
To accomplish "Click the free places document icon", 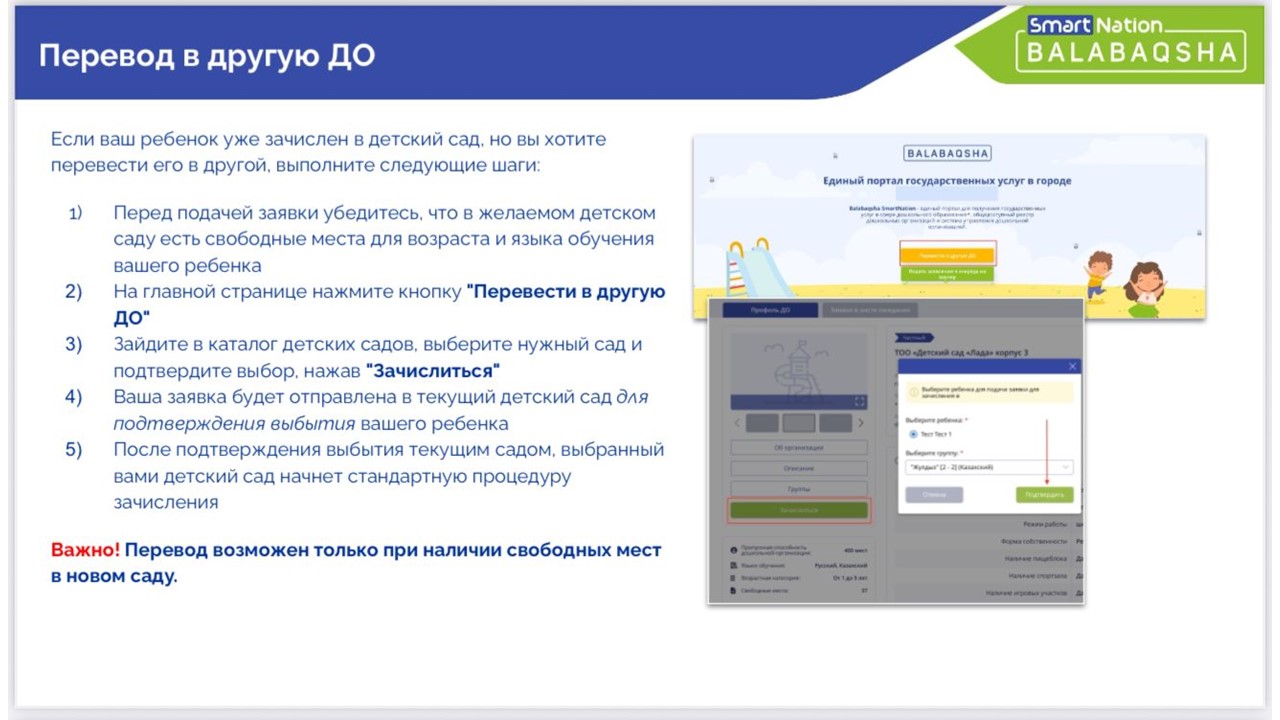I will click(734, 591).
